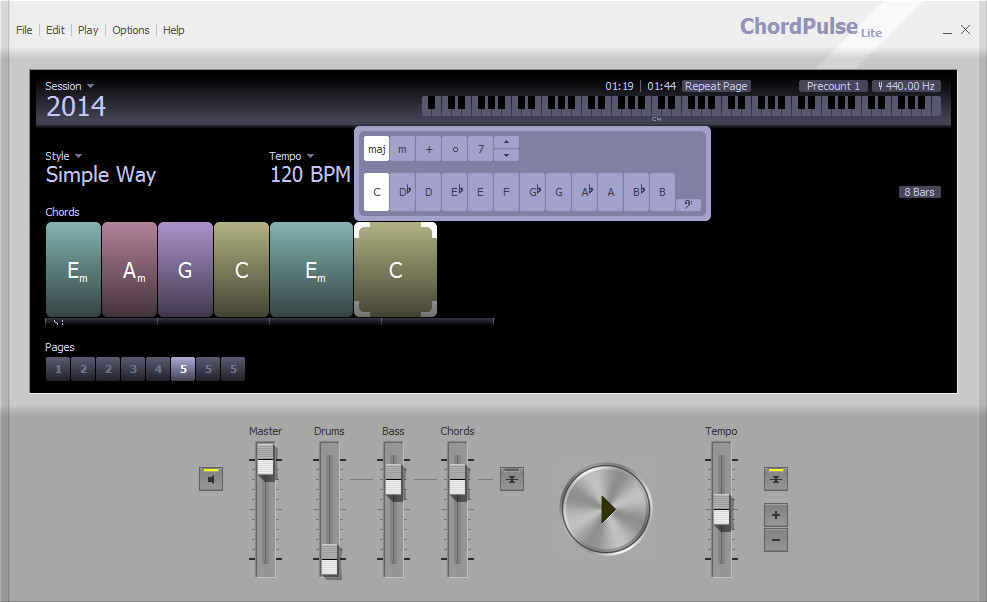Click the mixer reset icon beside Chords slider

tap(512, 479)
